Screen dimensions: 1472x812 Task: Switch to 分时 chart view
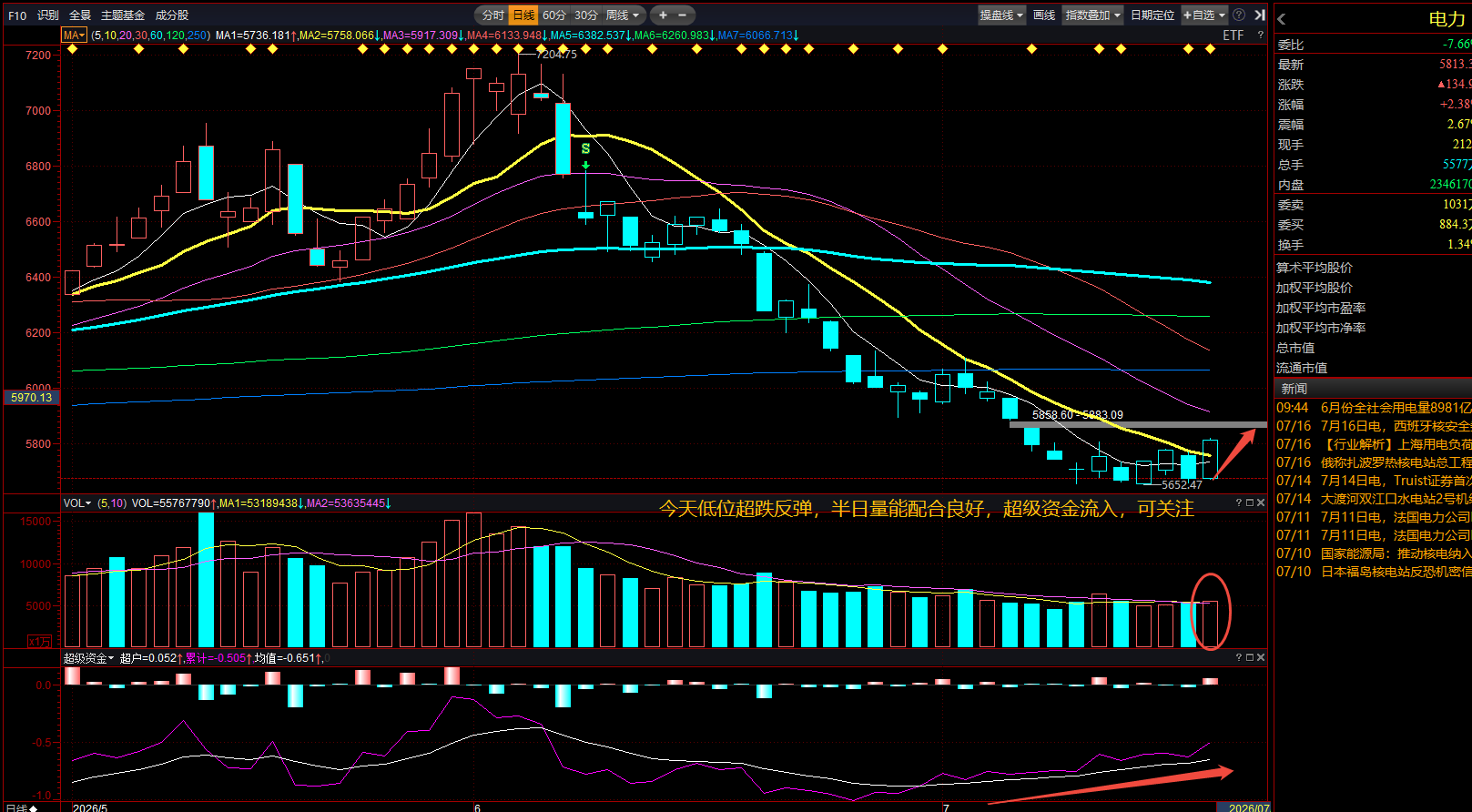click(492, 15)
